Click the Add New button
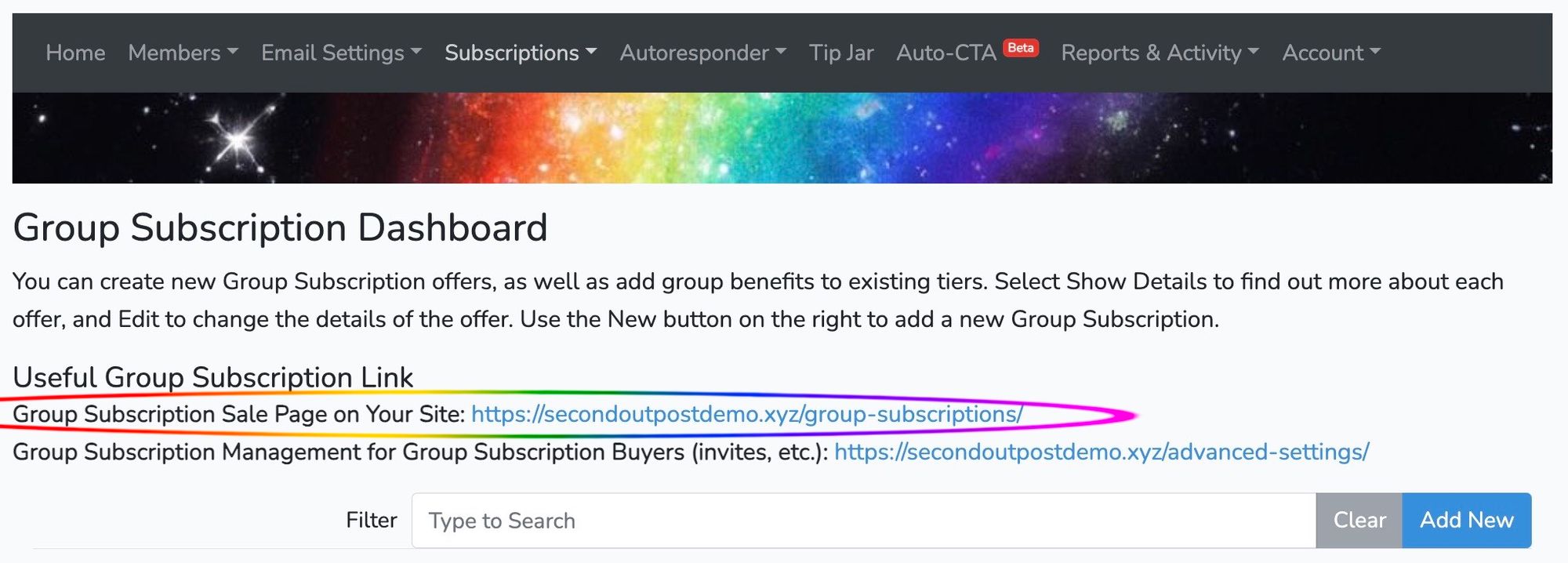The height and width of the screenshot is (563, 1568). [x=1467, y=521]
